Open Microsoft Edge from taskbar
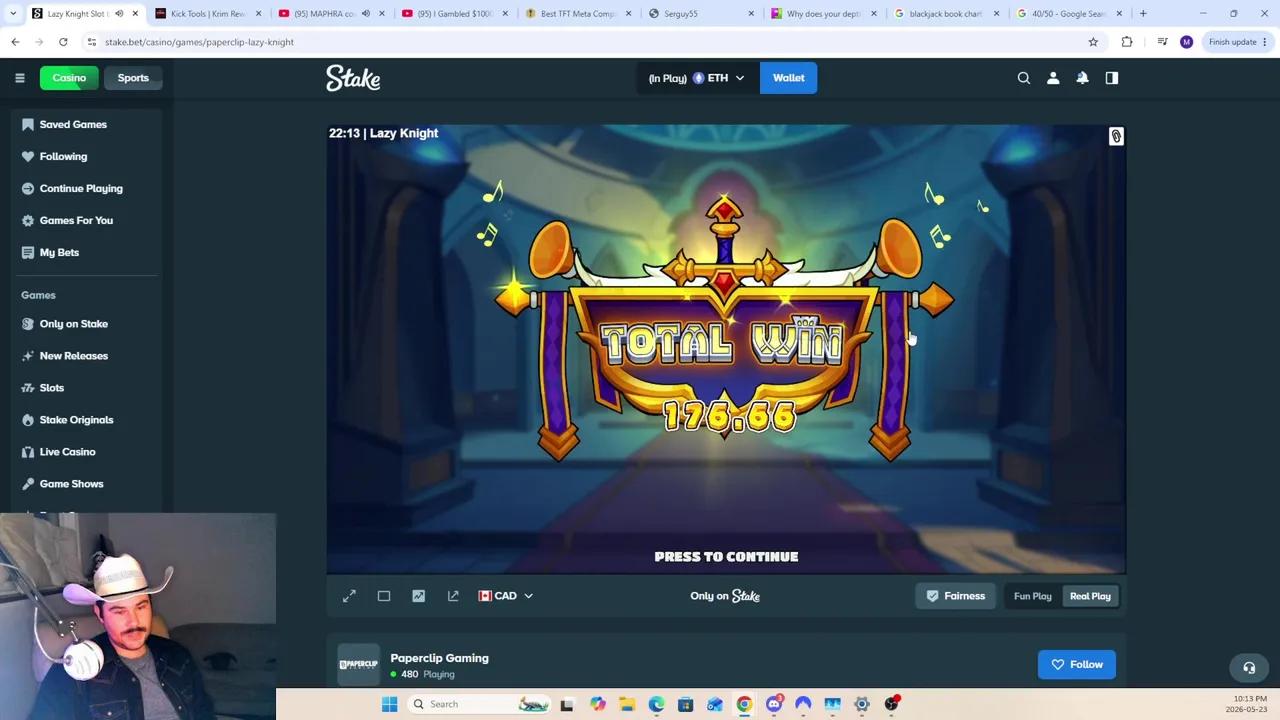 pyautogui.click(x=656, y=704)
